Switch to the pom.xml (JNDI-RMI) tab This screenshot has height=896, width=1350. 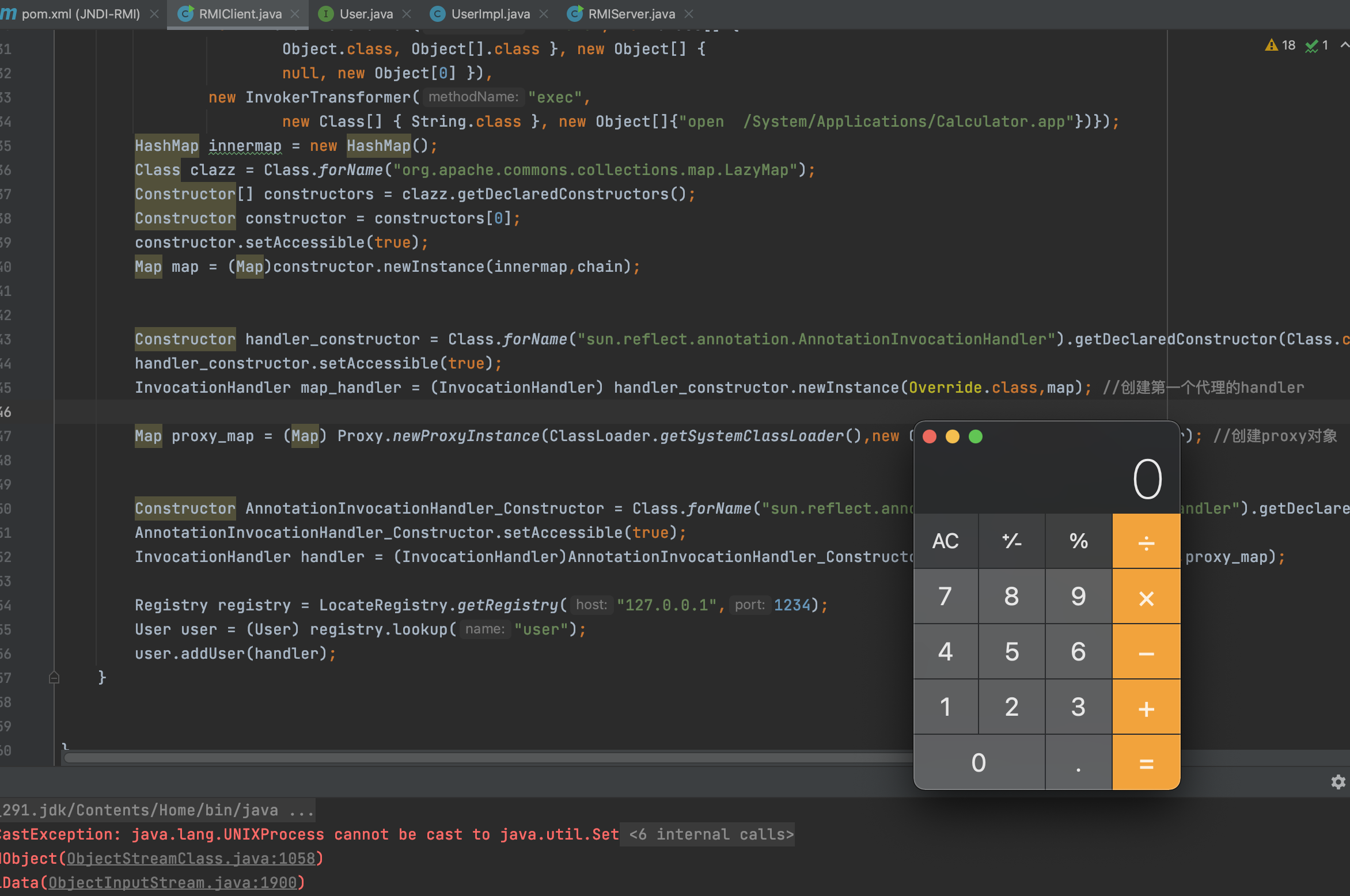(81, 14)
